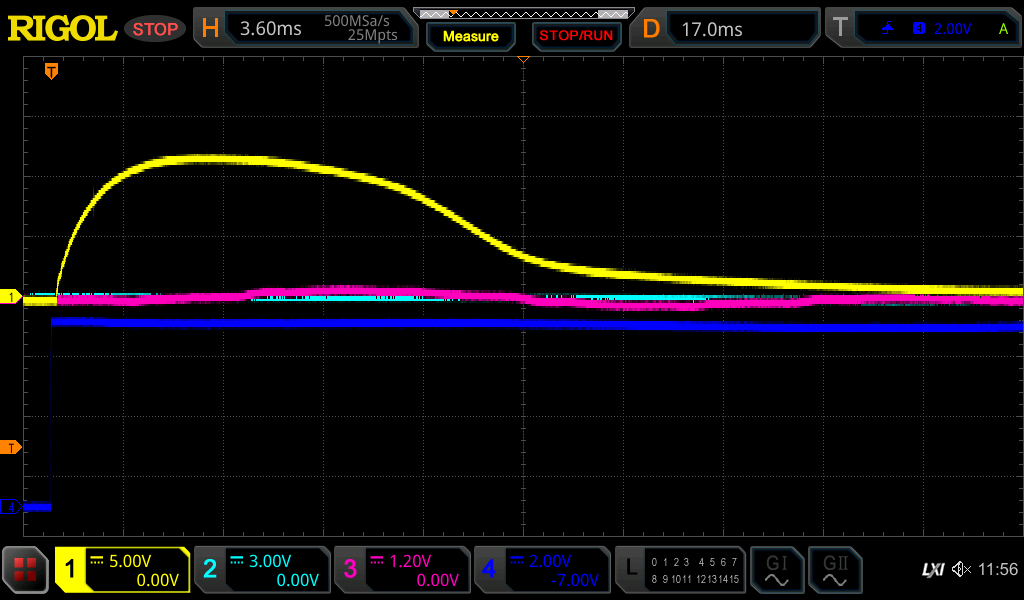1024x600 pixels.
Task: Click the system clock showing 11:56
Action: [x=997, y=570]
